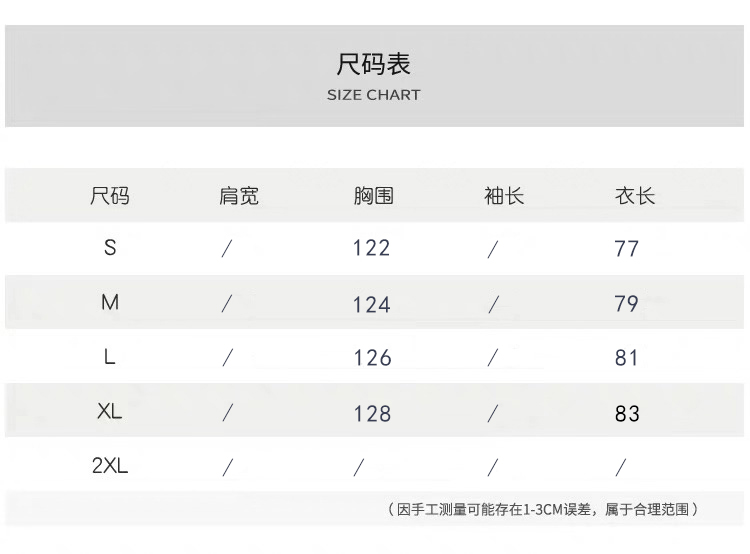Click the XL size row label
The height and width of the screenshot is (554, 750).
tap(110, 411)
